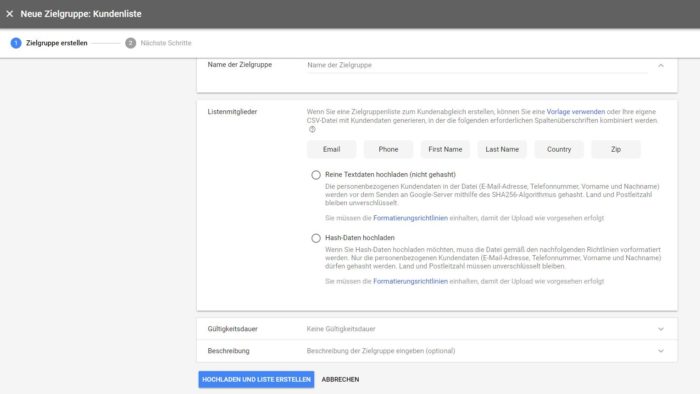Select step 1 Zielgruppe erstellen
Screen dimensions: 700x394
(x=49, y=43)
